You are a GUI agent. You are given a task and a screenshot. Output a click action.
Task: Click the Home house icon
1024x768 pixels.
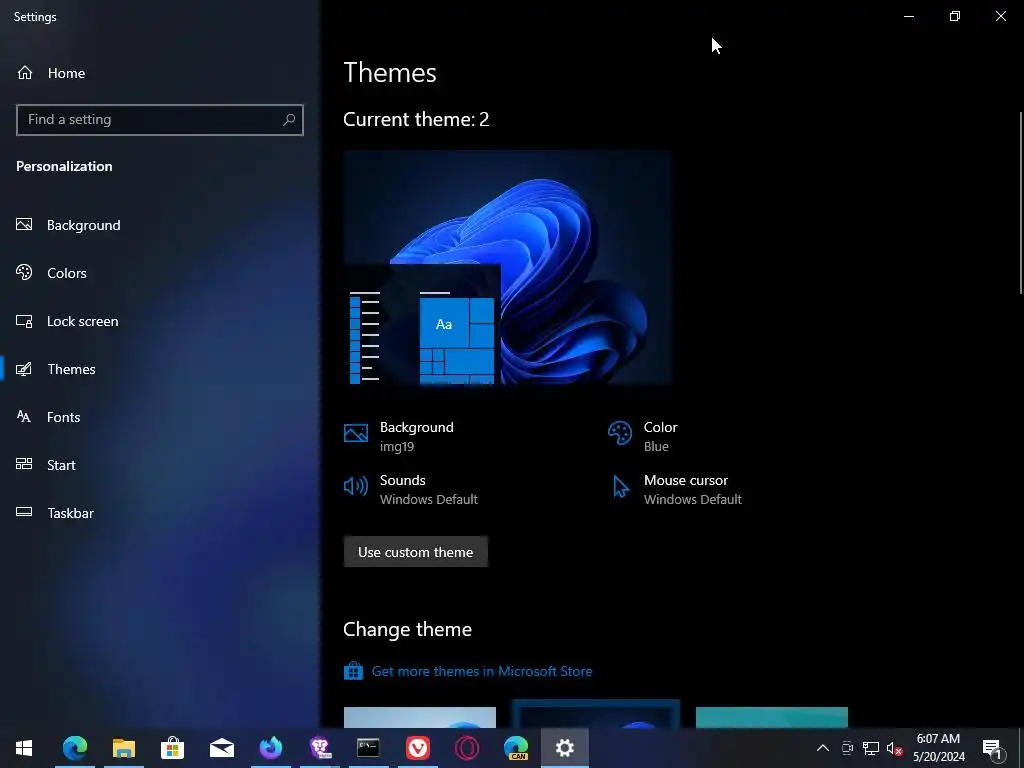click(x=25, y=72)
